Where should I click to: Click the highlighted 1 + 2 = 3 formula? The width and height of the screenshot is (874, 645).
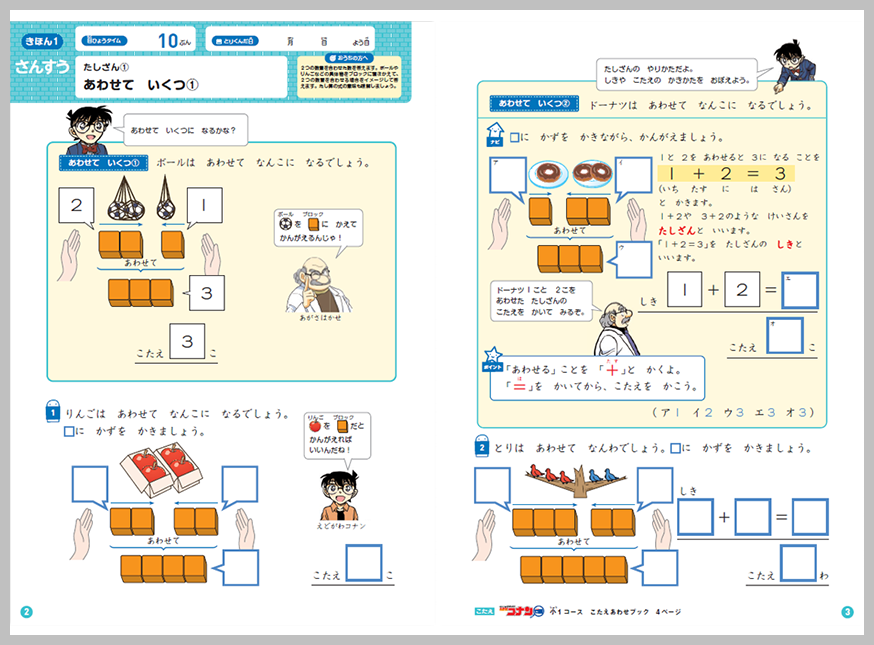(x=726, y=174)
